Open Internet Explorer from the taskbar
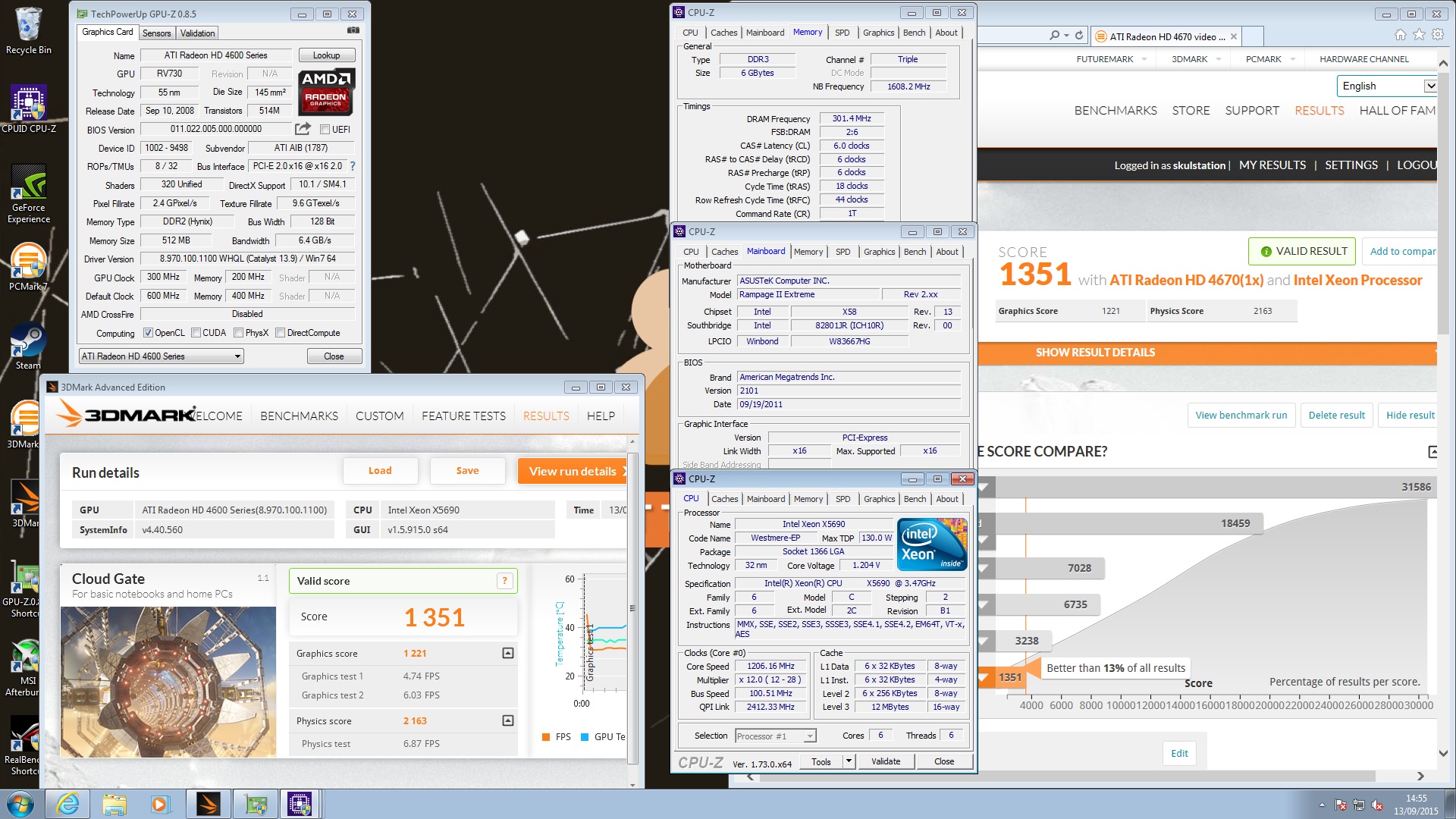Screen dimensions: 1456x819 [67, 804]
